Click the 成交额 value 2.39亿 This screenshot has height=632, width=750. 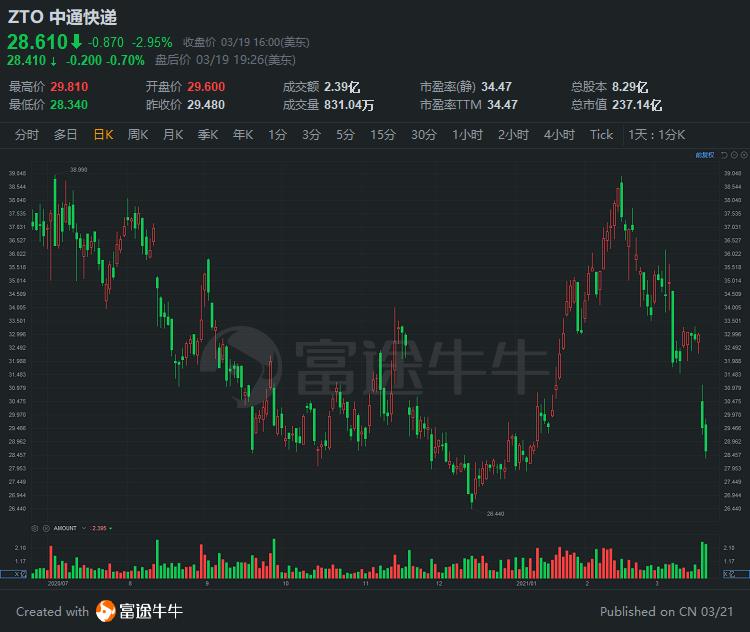tap(342, 87)
